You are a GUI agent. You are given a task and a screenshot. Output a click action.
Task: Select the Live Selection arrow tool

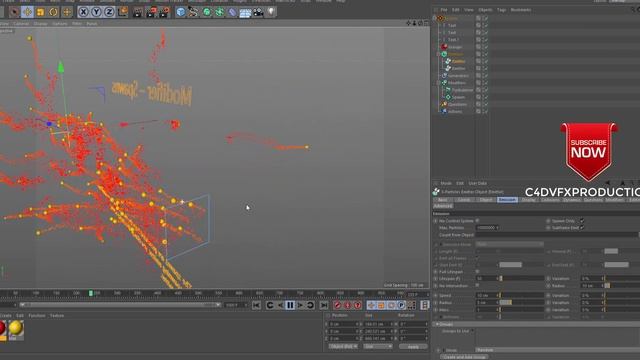point(14,12)
